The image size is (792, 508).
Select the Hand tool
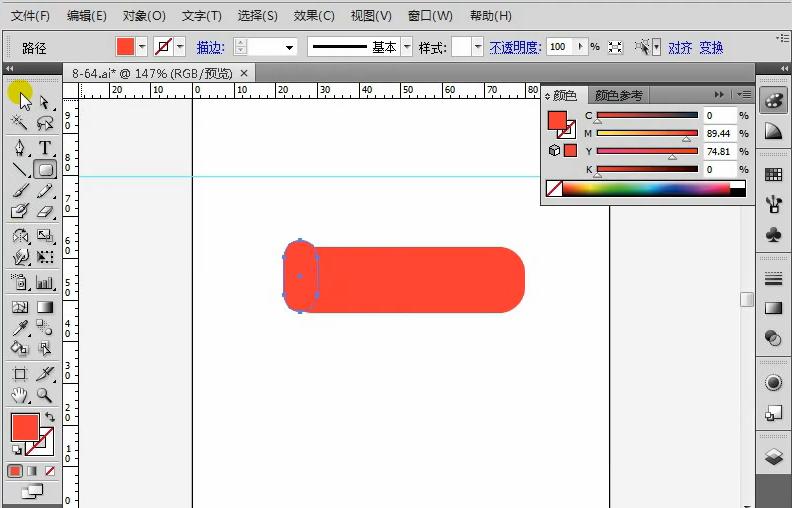pyautogui.click(x=19, y=396)
